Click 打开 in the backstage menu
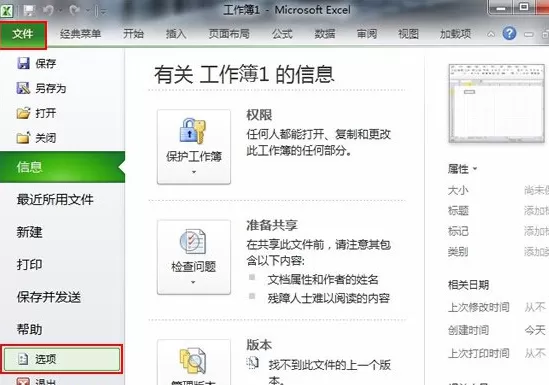 (x=36, y=113)
